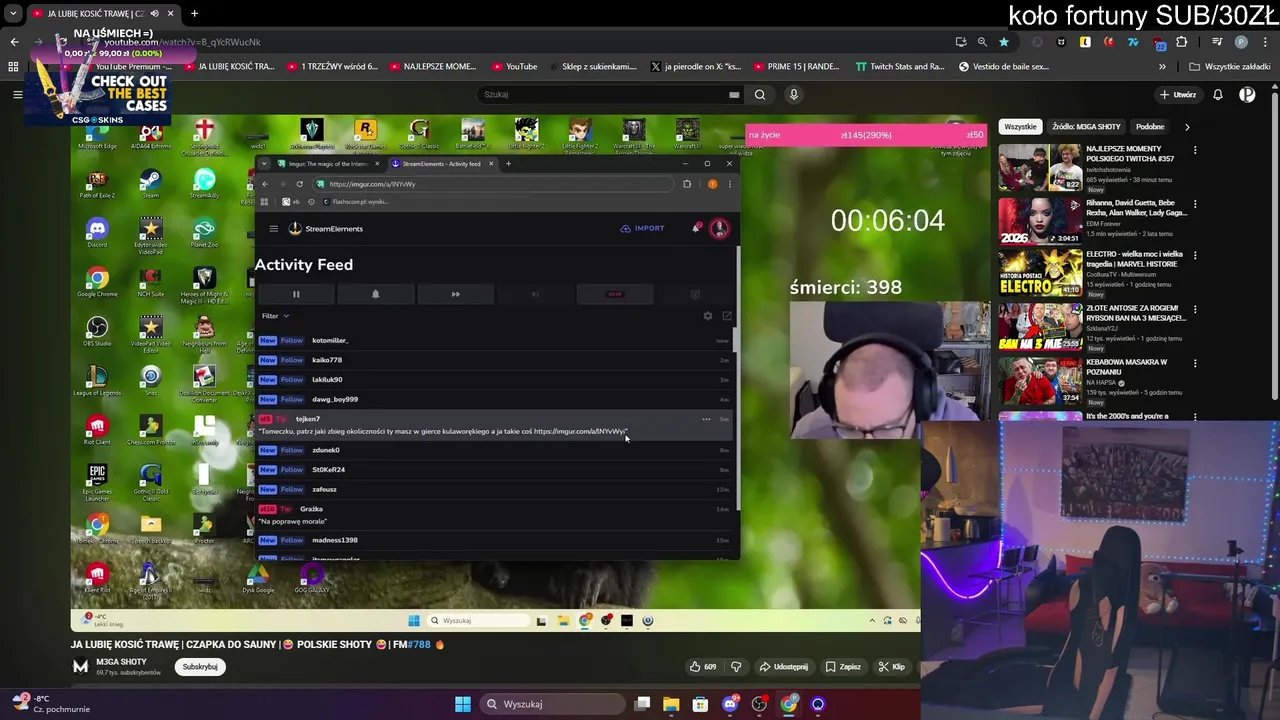Expand the hidden bookmarks chevron
The height and width of the screenshot is (720, 1280).
1162,67
